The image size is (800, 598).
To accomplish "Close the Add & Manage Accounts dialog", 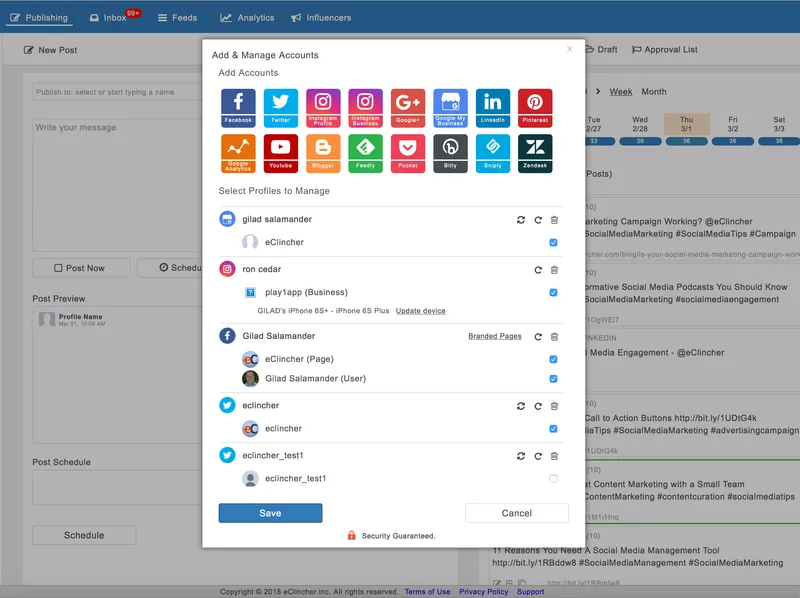I will click(569, 49).
